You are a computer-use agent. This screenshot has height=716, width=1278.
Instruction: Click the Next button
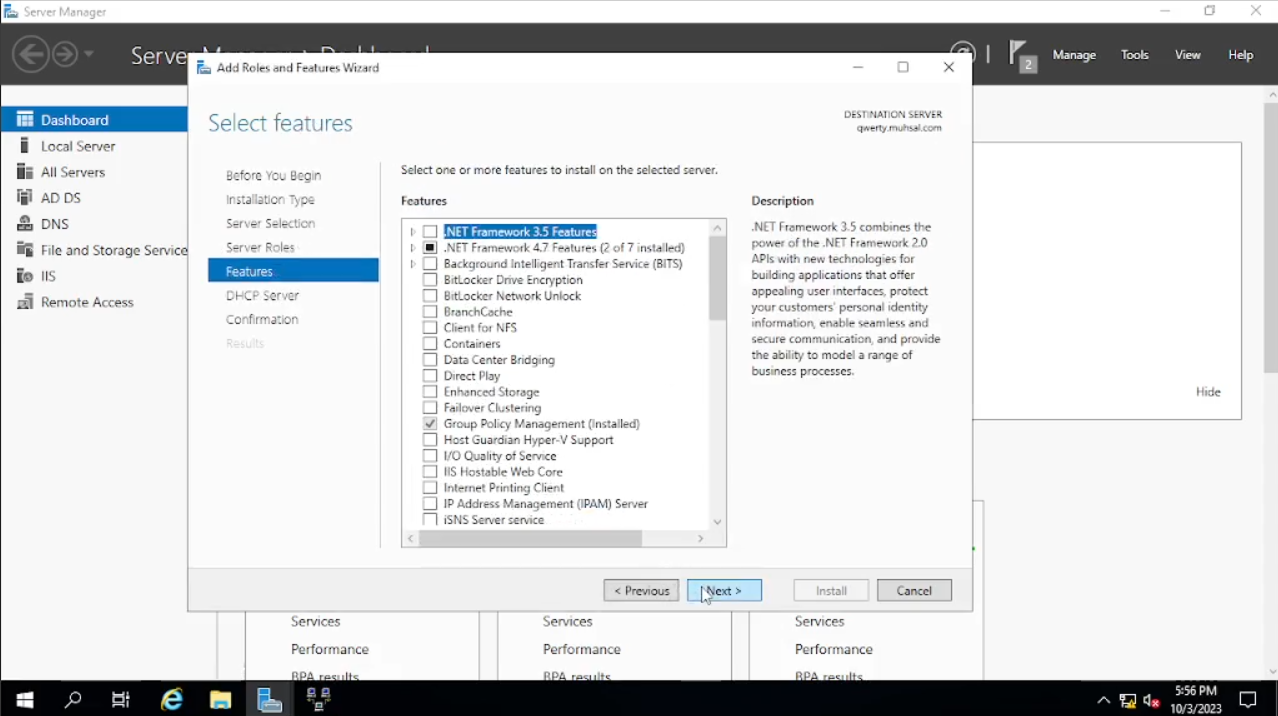724,591
